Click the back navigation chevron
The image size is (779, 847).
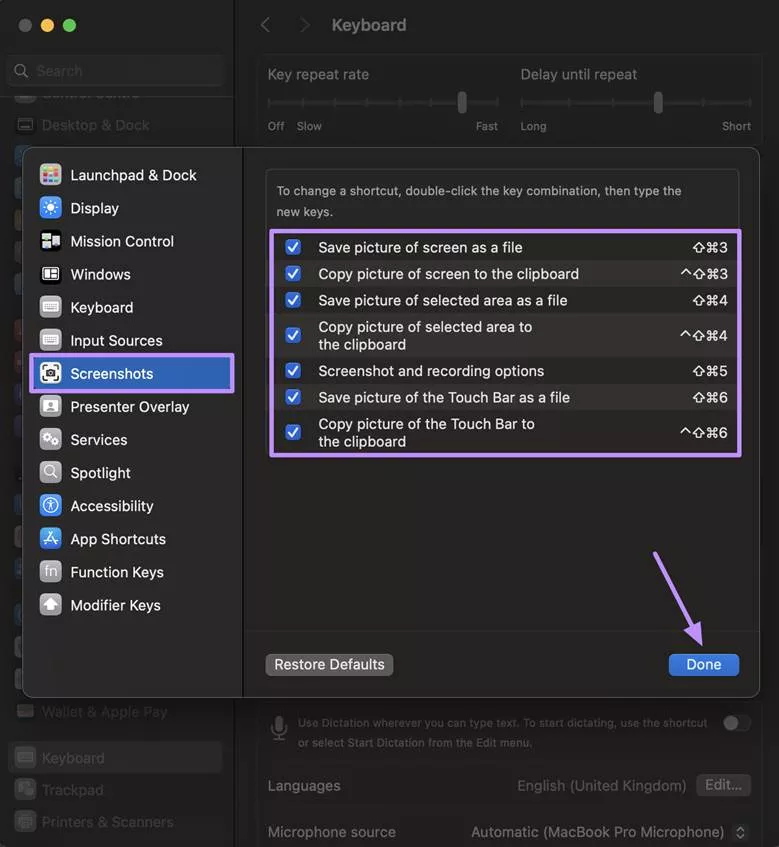tap(265, 24)
